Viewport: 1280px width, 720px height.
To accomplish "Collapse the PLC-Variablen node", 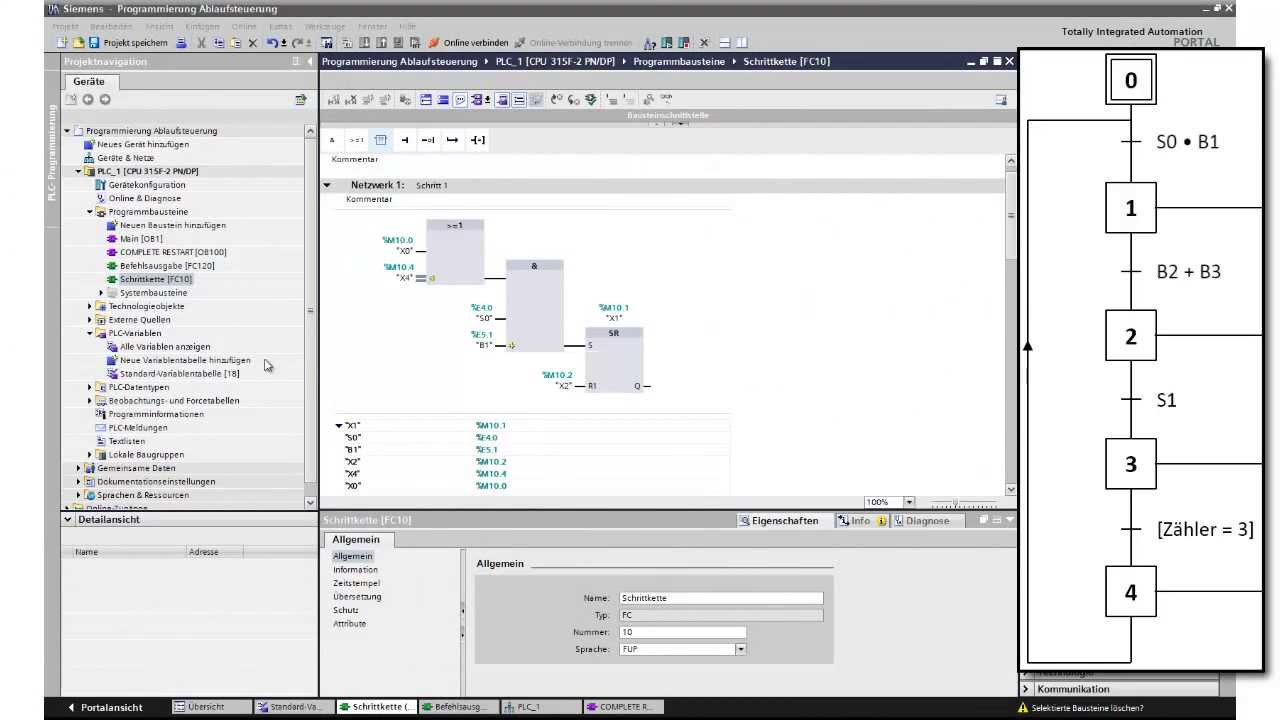I will [x=90, y=333].
